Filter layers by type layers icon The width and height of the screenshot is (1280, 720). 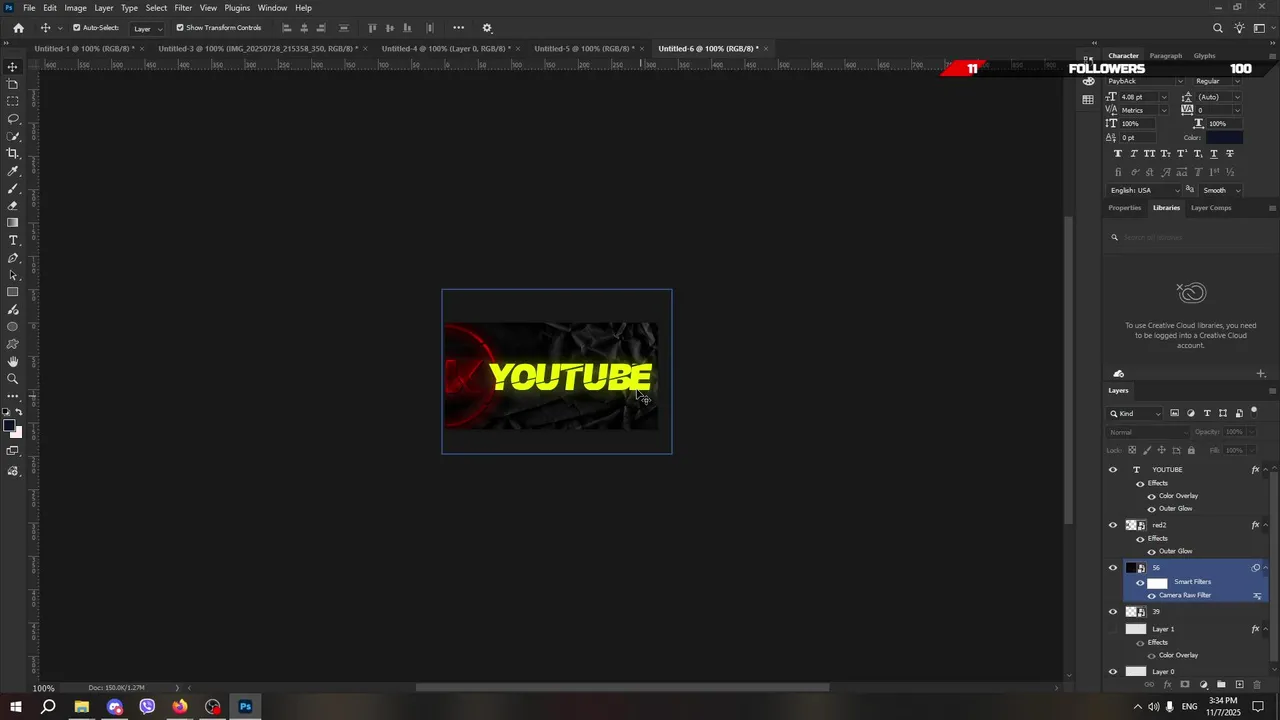pyautogui.click(x=1207, y=413)
